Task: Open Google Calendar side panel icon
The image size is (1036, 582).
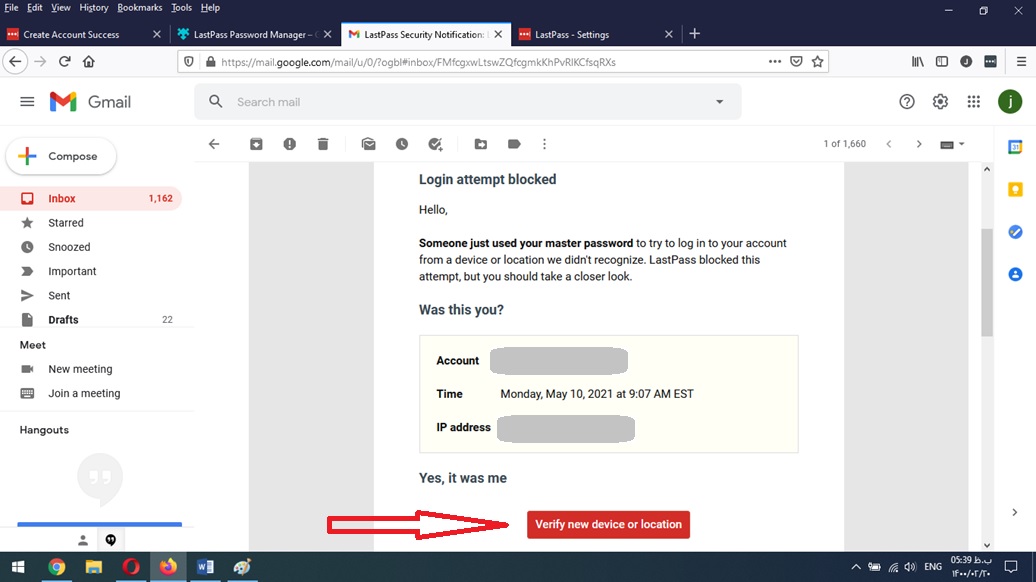Action: [x=1016, y=147]
